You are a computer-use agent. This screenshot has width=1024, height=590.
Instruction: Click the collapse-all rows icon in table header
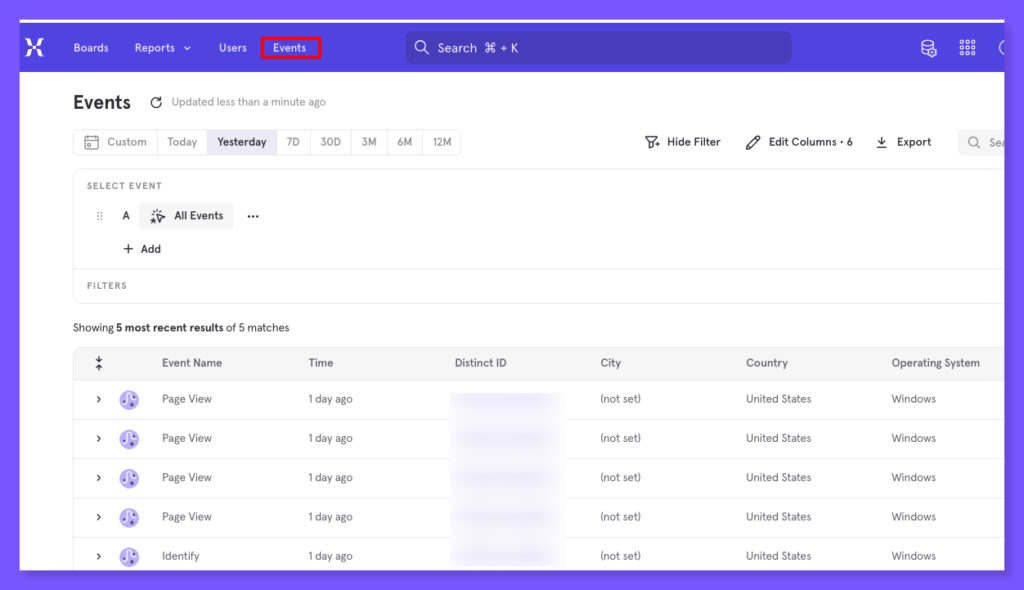coord(99,363)
